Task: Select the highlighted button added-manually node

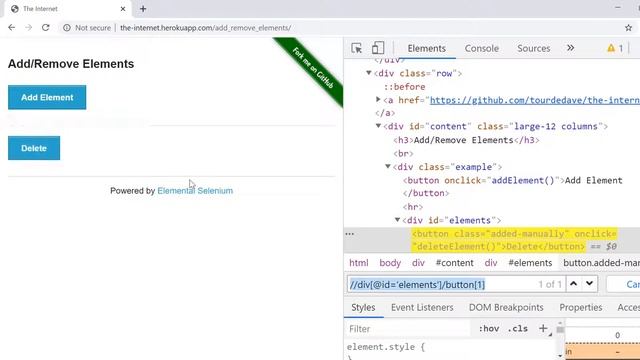Action: 514,240
